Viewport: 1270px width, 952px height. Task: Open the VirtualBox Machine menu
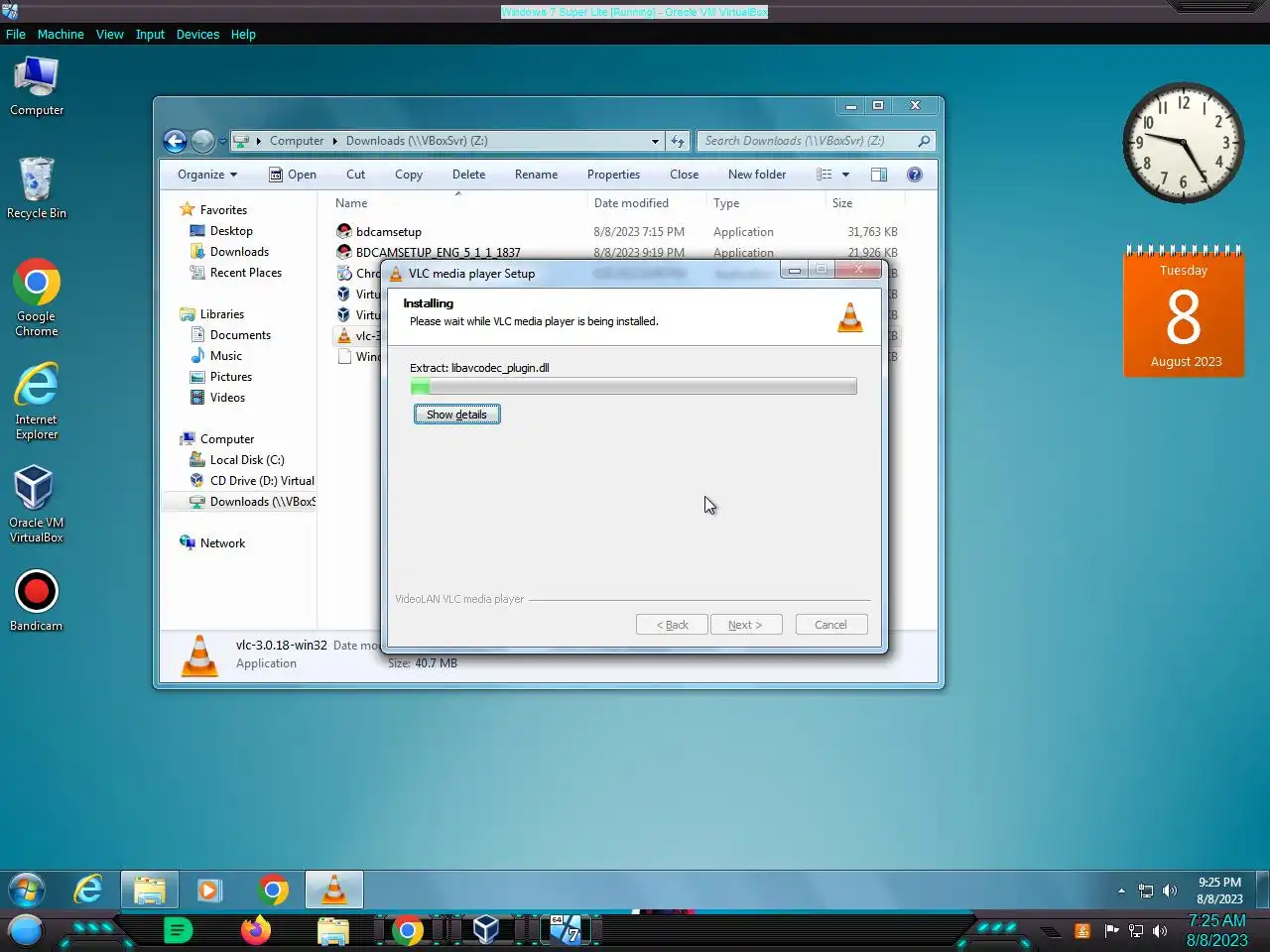pyautogui.click(x=61, y=34)
